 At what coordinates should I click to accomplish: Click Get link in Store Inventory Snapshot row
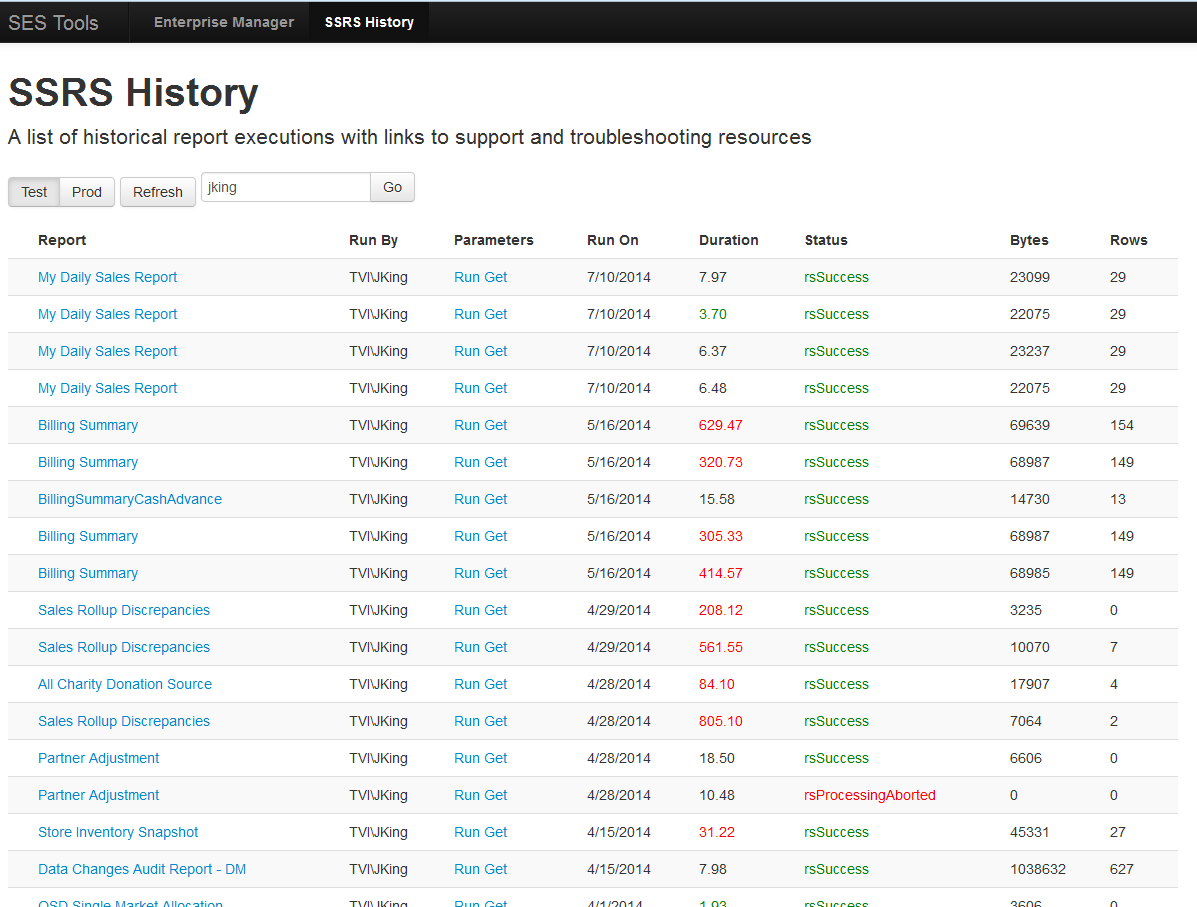coord(495,832)
